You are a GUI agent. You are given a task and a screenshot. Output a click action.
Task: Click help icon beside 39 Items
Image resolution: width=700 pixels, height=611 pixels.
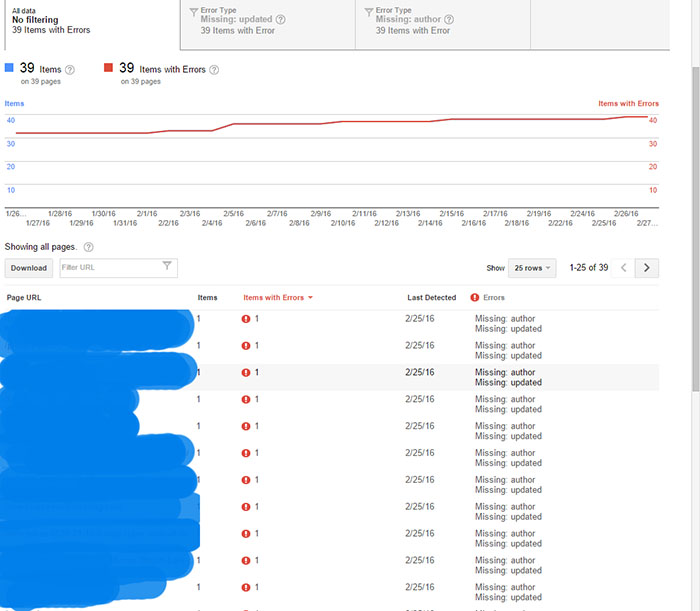(70, 70)
